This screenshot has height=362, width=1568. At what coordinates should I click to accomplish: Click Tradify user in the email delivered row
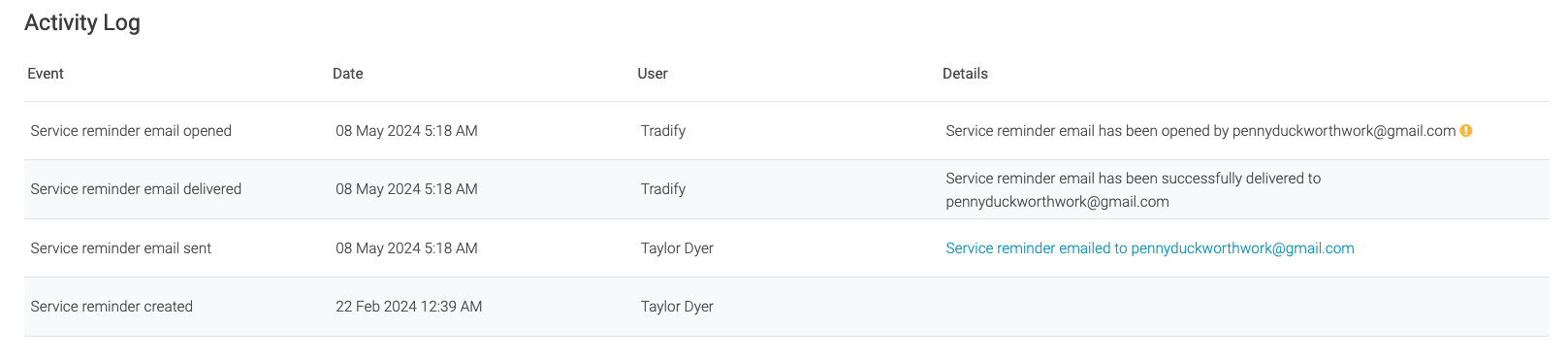click(x=663, y=189)
